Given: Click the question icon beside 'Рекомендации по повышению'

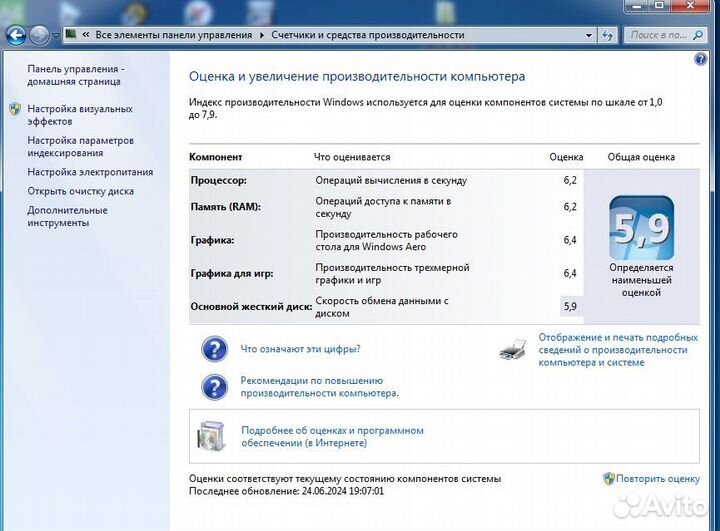Looking at the screenshot, I should (214, 387).
